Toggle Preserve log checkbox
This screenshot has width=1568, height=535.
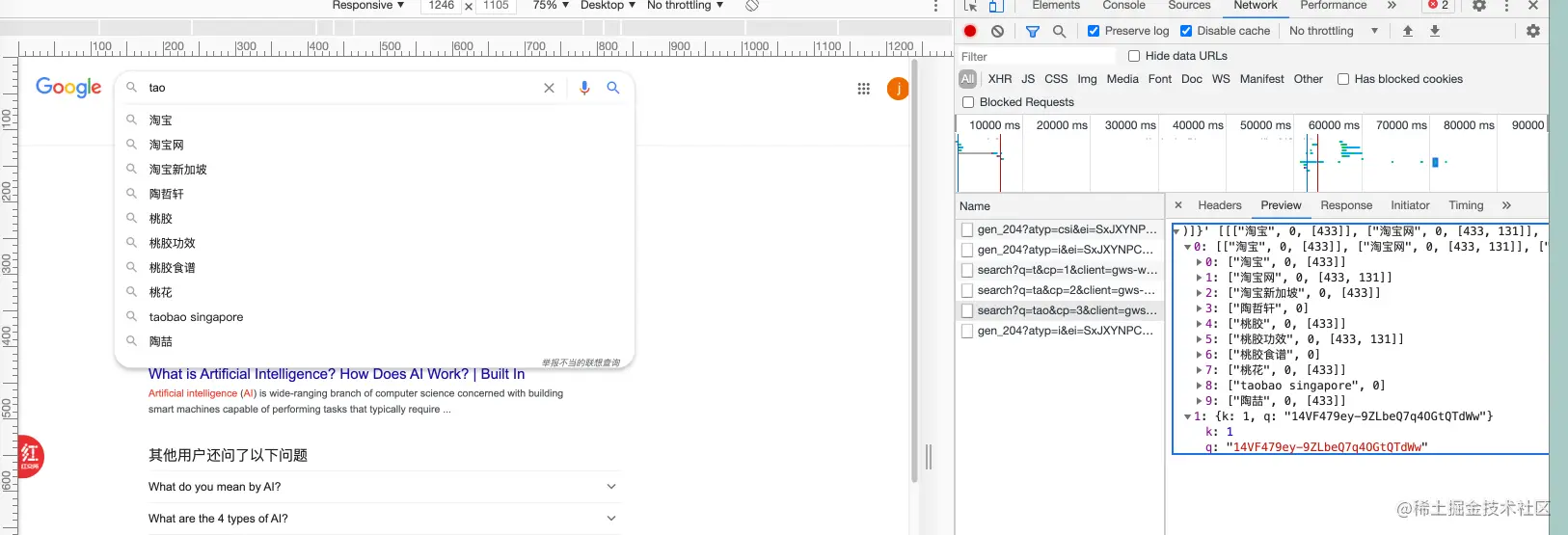[1094, 31]
